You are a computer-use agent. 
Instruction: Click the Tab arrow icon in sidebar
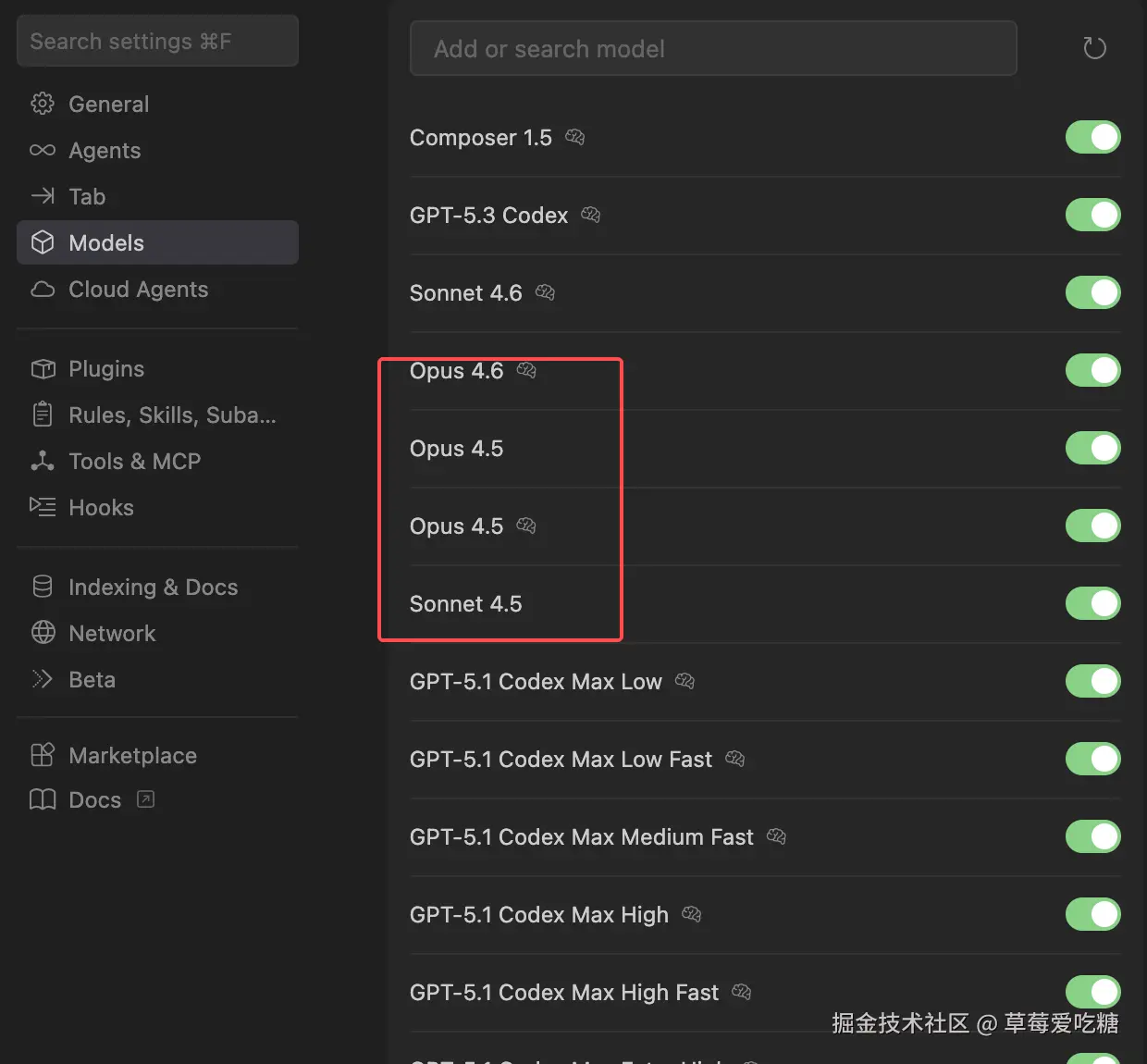click(43, 196)
